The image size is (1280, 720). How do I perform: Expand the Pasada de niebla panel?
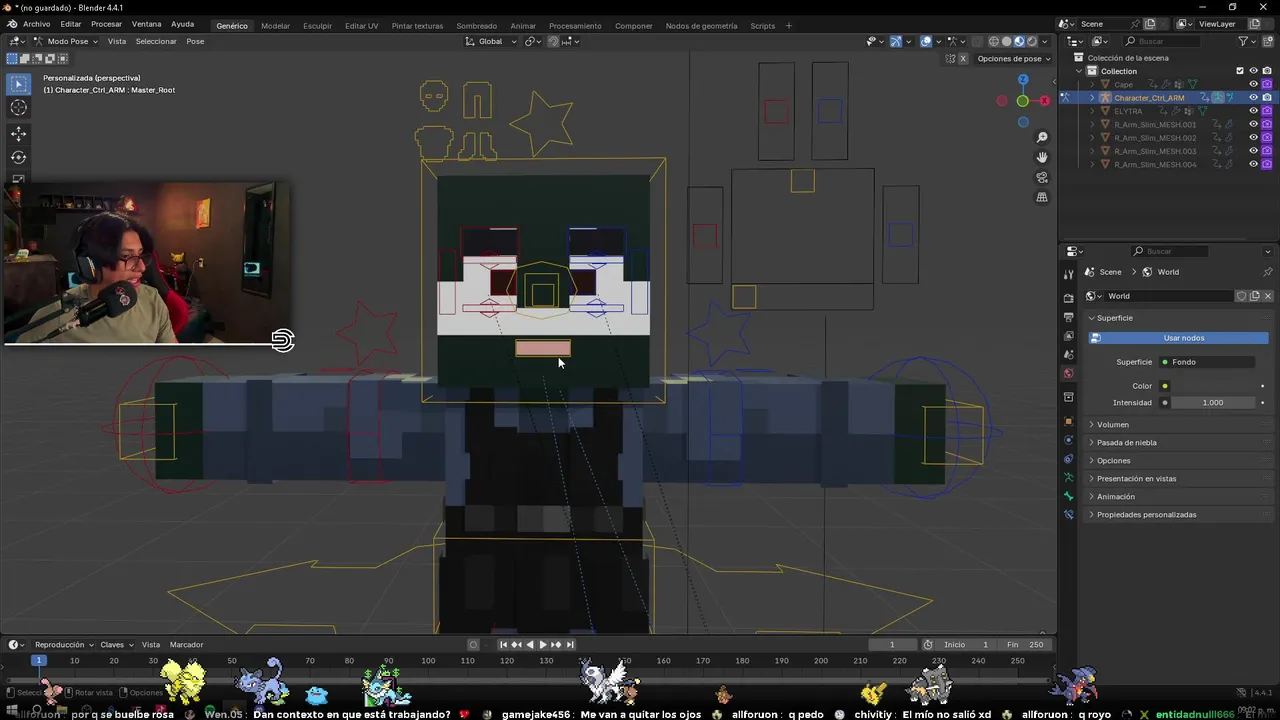pos(1126,442)
